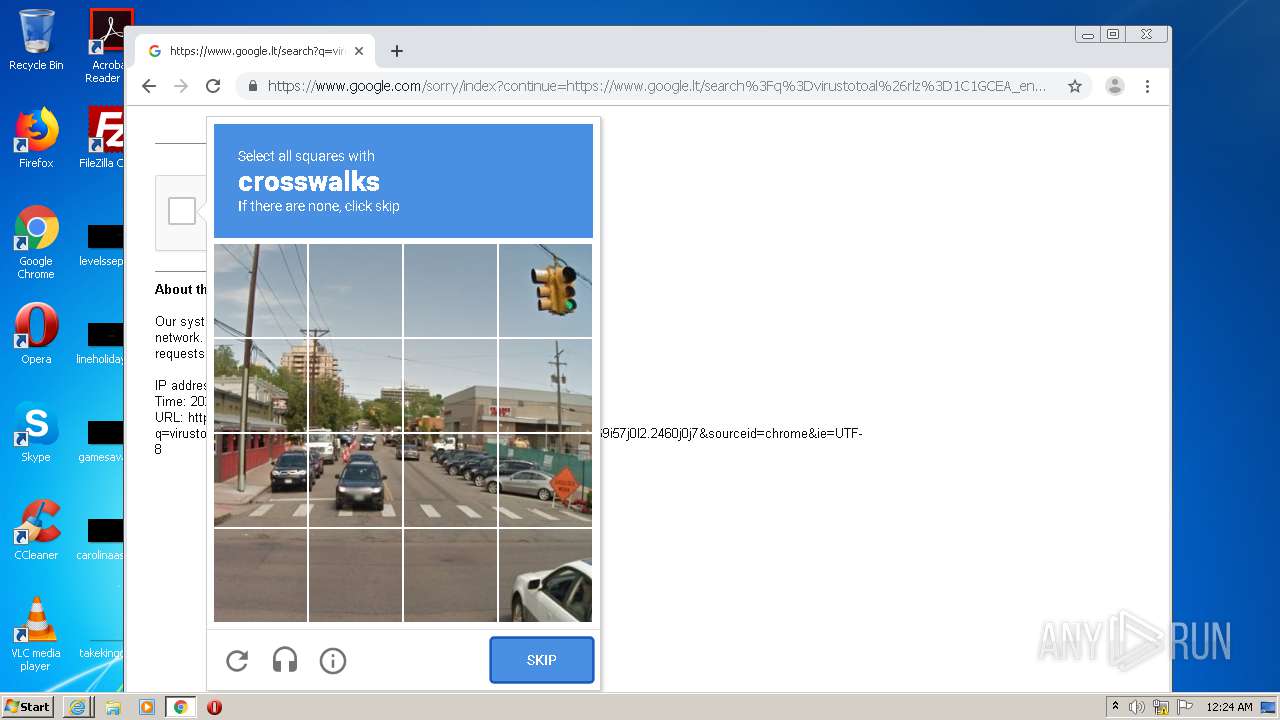This screenshot has height=720, width=1280.
Task: Select tile showing black car on crosswalk
Action: tap(355, 480)
